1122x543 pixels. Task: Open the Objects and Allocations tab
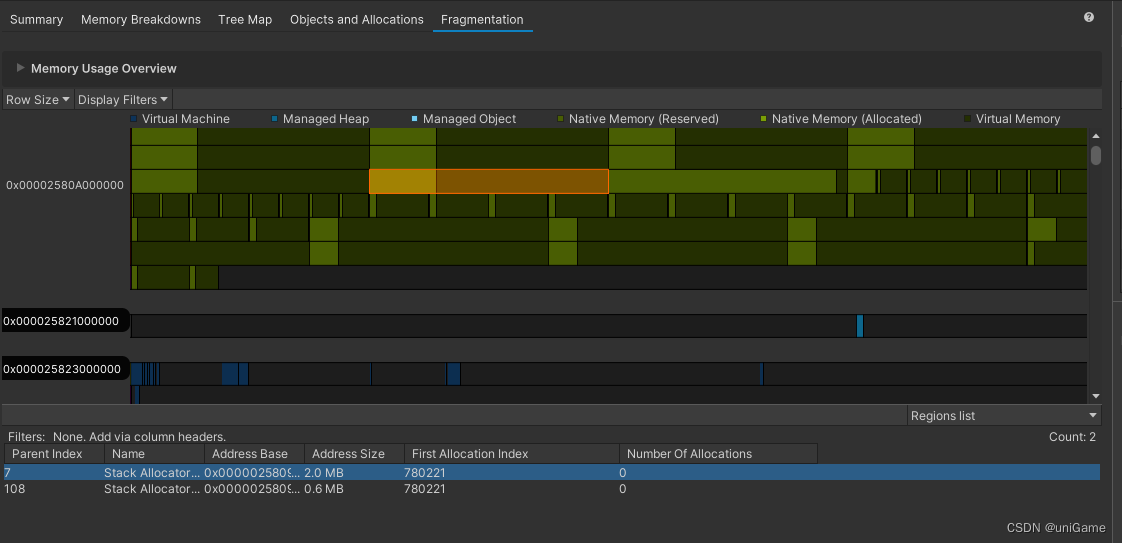[x=356, y=20]
